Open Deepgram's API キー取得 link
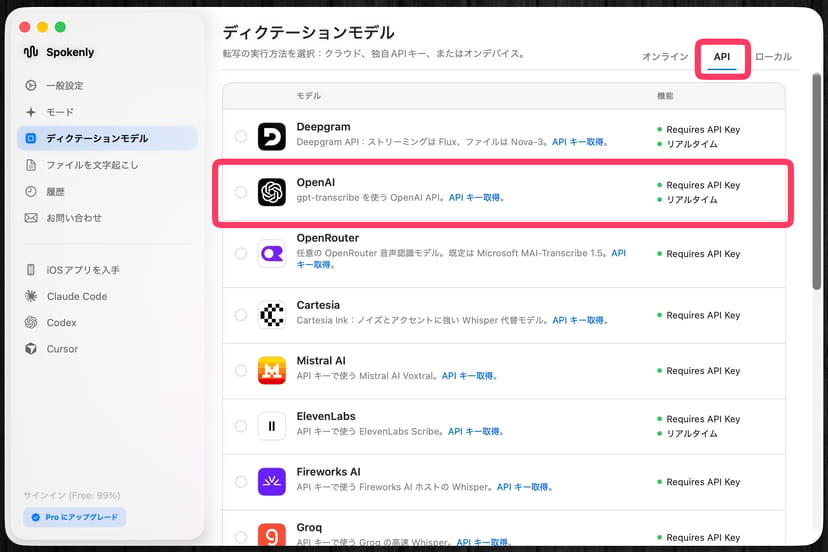The image size is (828, 552). [x=580, y=142]
